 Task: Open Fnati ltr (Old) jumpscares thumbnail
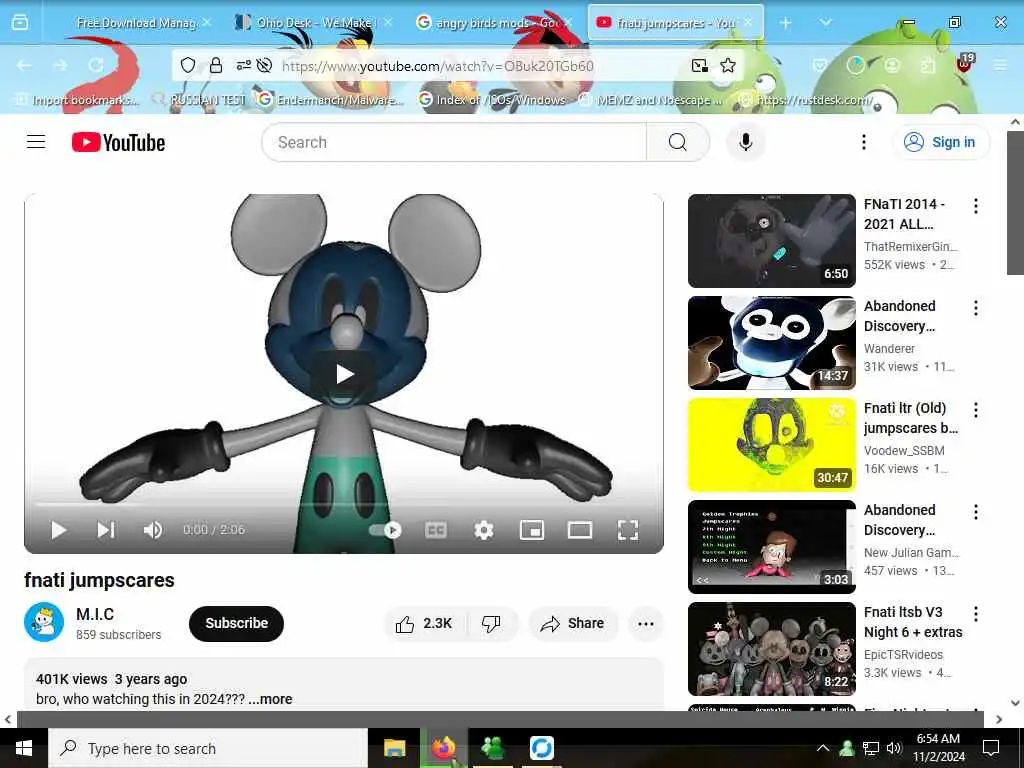pyautogui.click(x=771, y=445)
